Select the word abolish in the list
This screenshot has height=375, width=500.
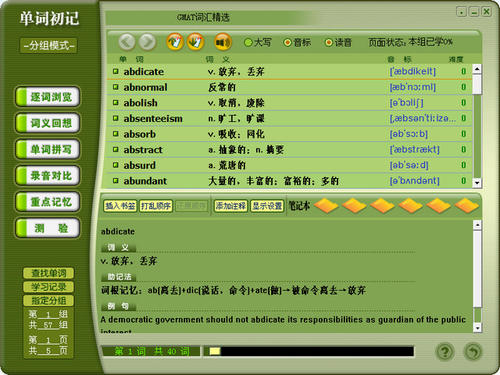[140, 103]
